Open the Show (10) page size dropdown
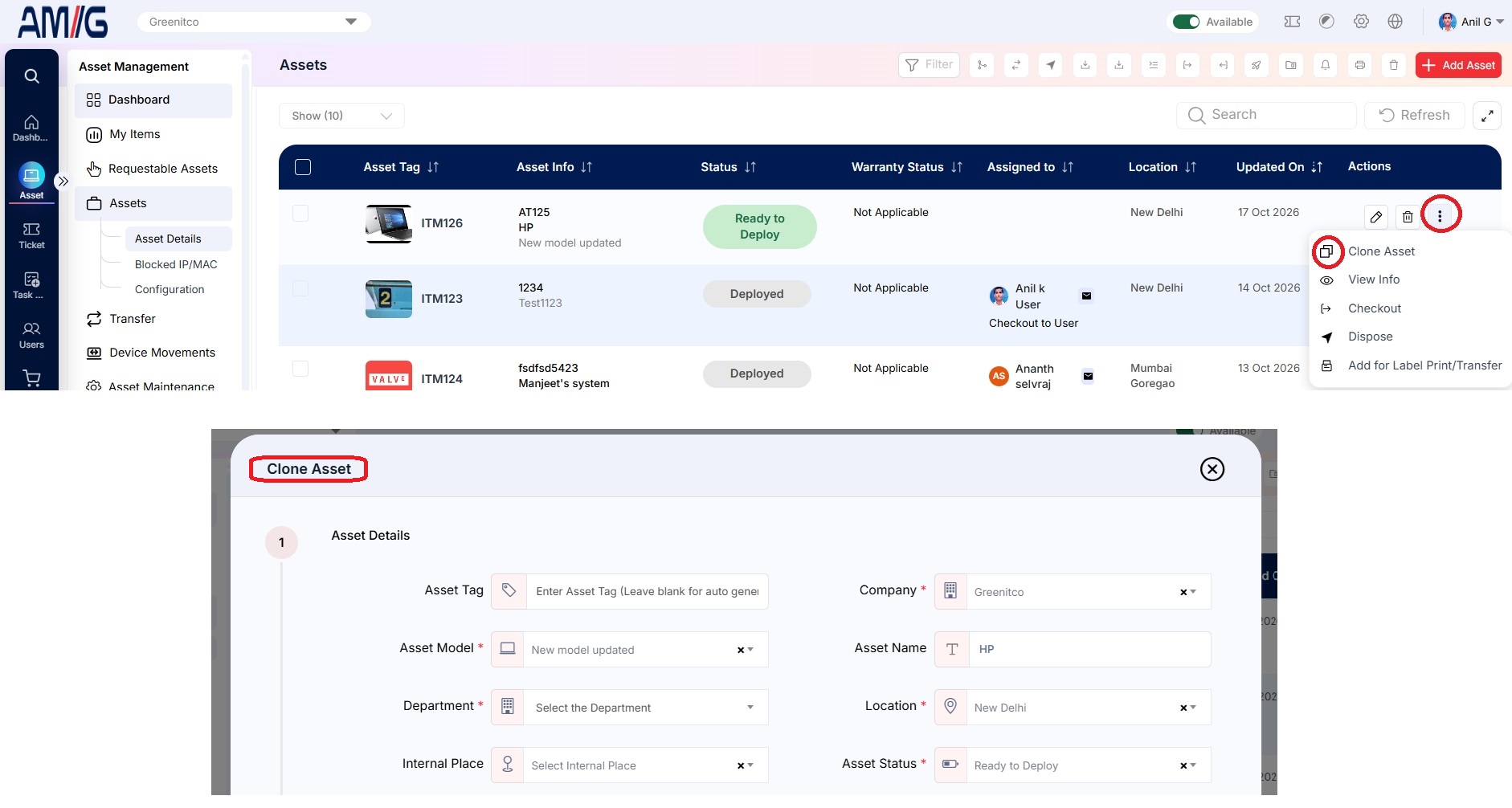Image resolution: width=1512 pixels, height=808 pixels. [341, 116]
